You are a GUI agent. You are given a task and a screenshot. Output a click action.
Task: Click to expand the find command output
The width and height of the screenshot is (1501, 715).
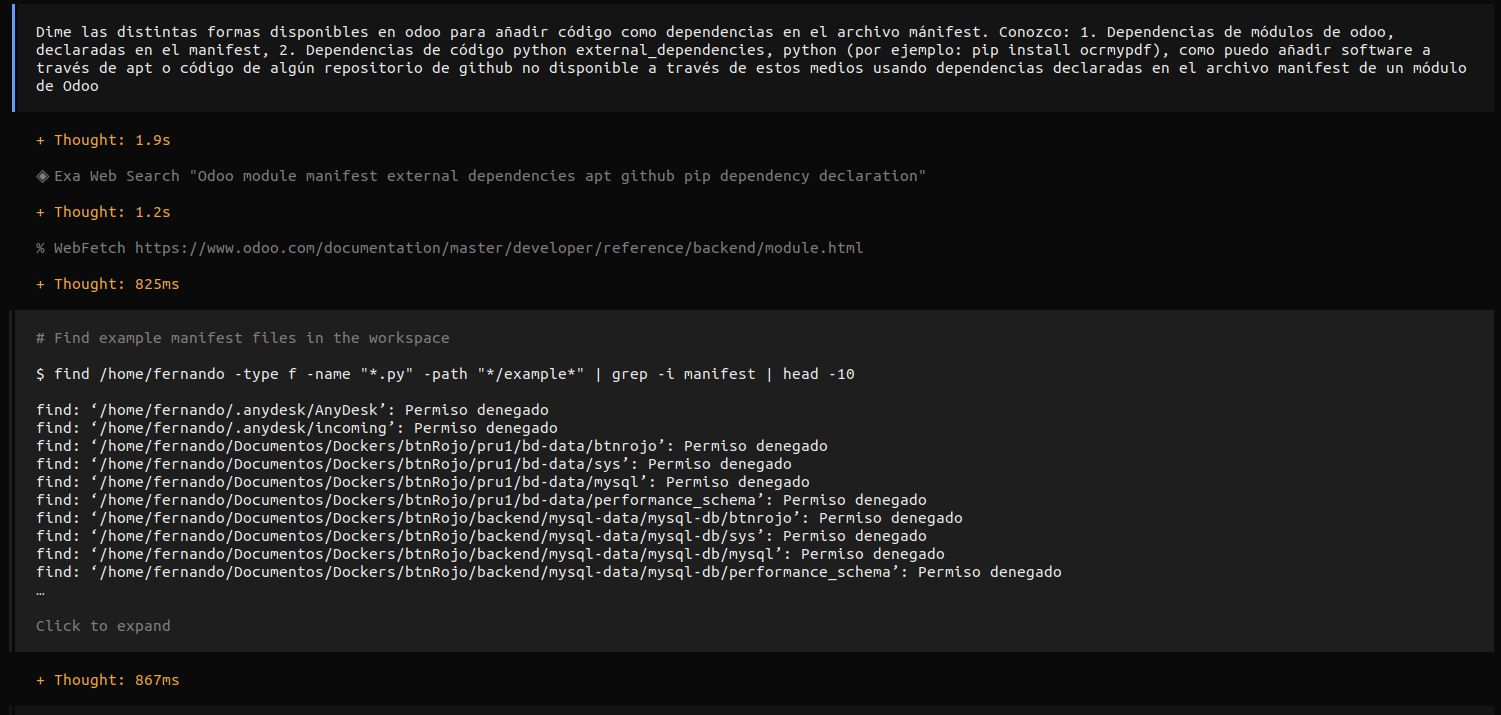coord(103,626)
